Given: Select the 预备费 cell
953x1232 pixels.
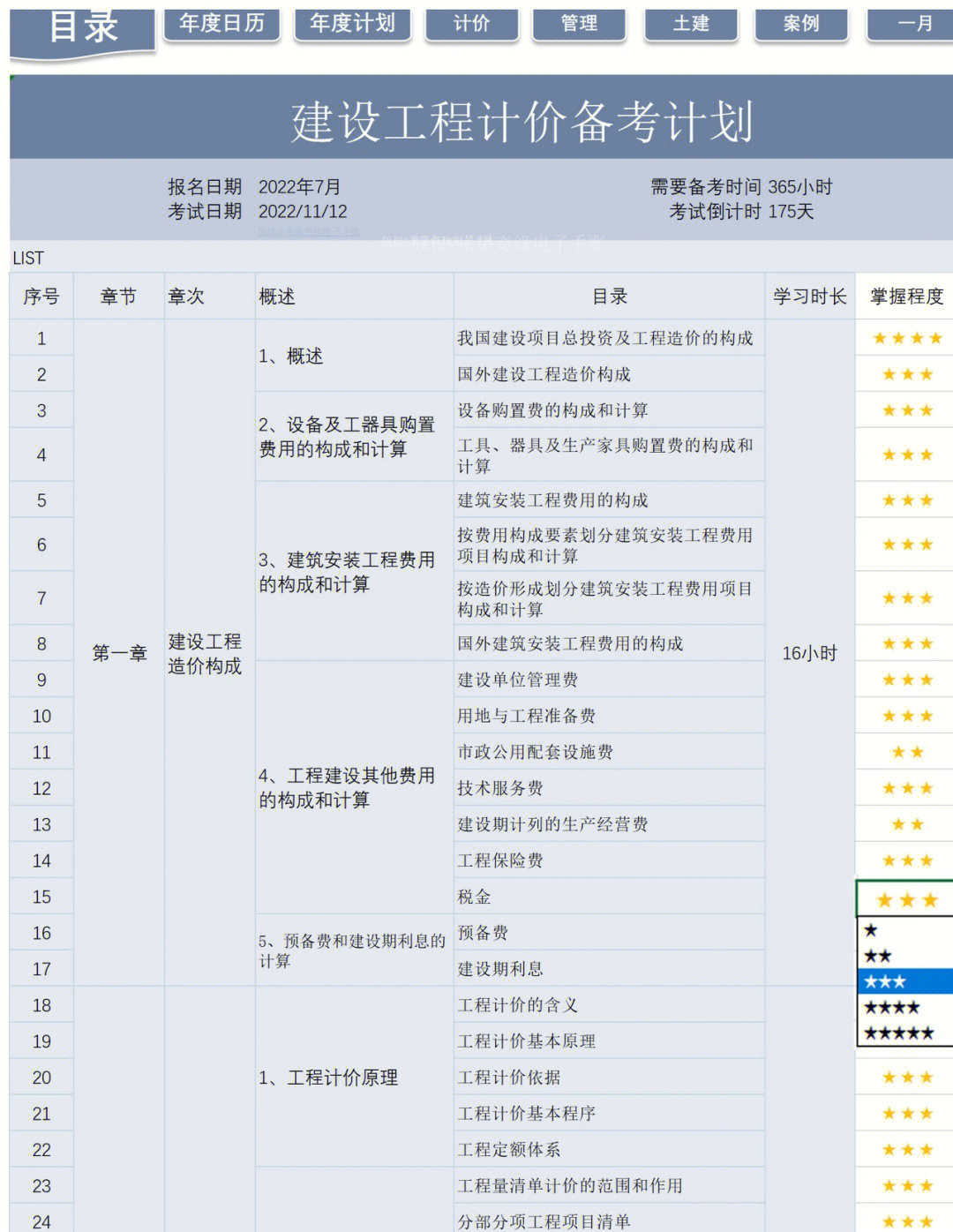Looking at the screenshot, I should (x=610, y=933).
